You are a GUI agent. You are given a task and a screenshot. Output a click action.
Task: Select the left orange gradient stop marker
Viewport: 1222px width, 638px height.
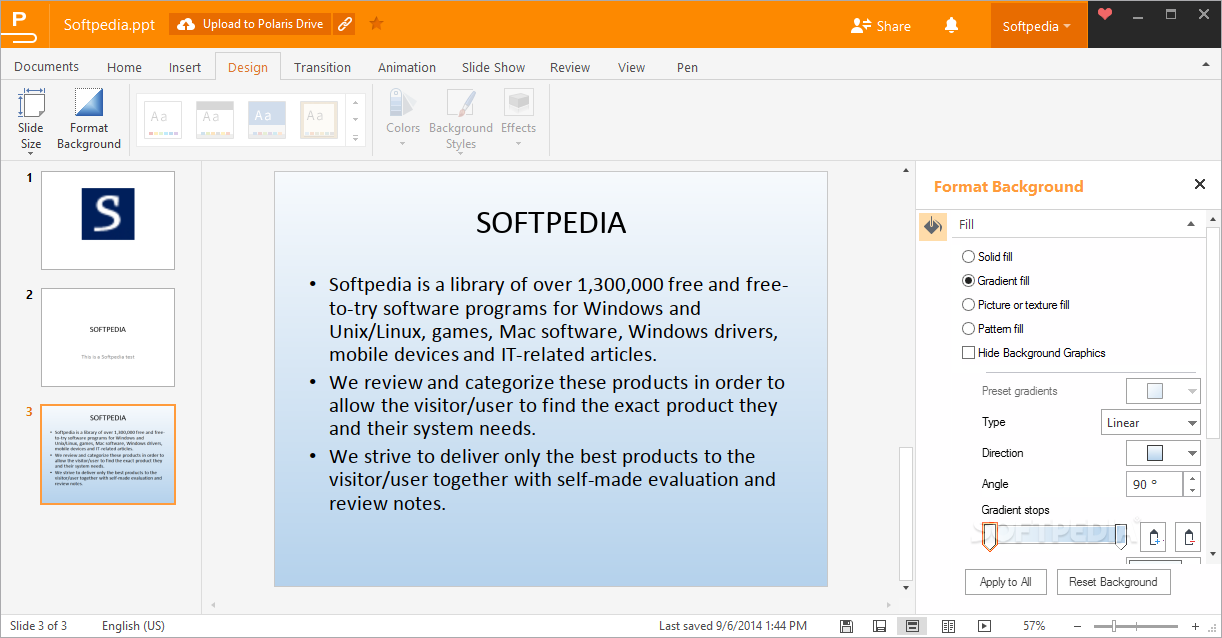989,537
